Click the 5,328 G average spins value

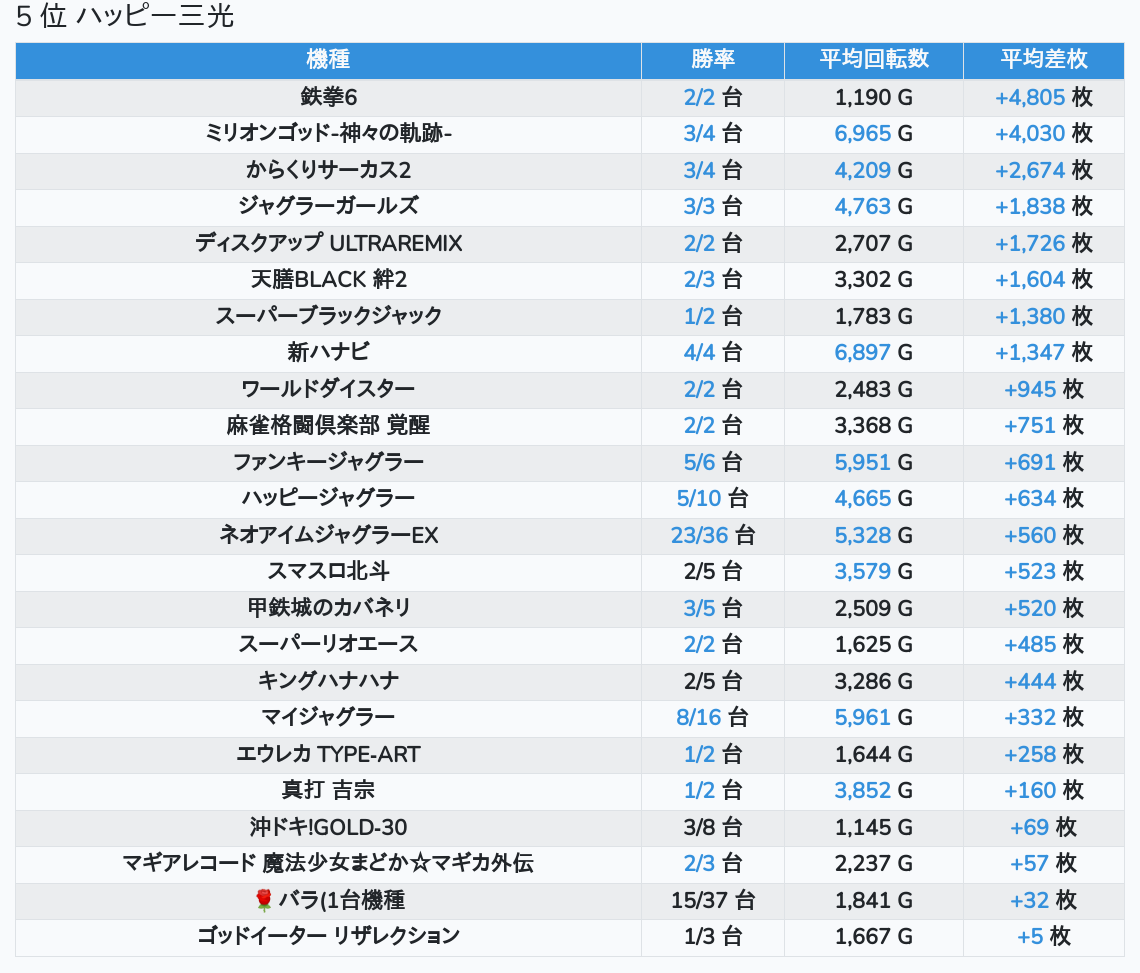874,535
